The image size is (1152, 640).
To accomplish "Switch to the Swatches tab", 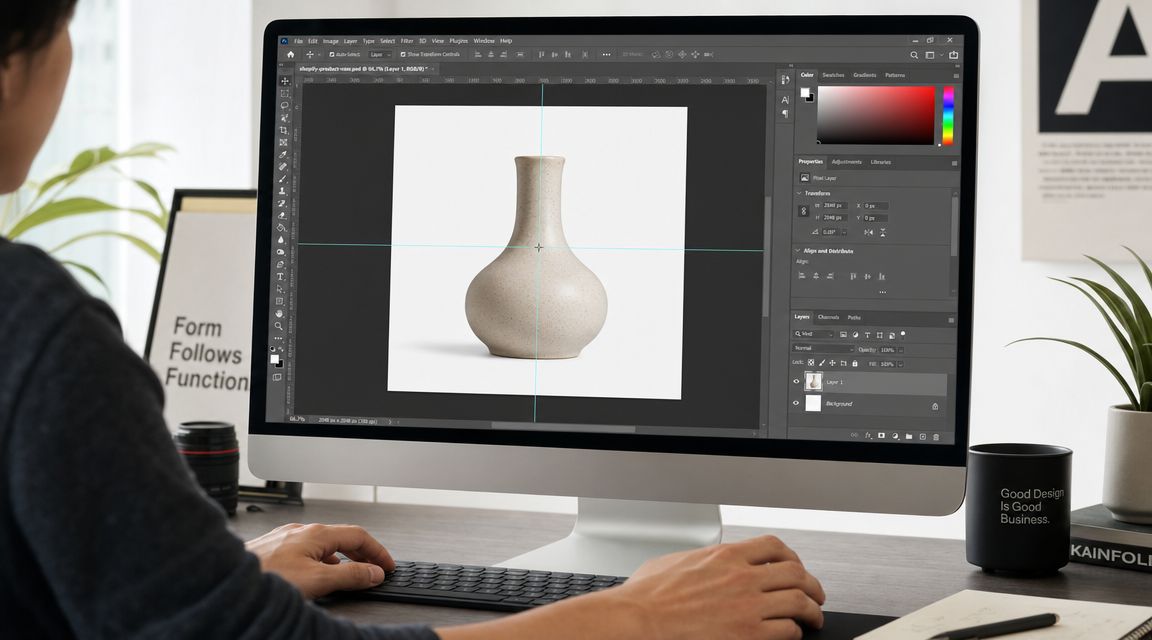I will [x=833, y=75].
